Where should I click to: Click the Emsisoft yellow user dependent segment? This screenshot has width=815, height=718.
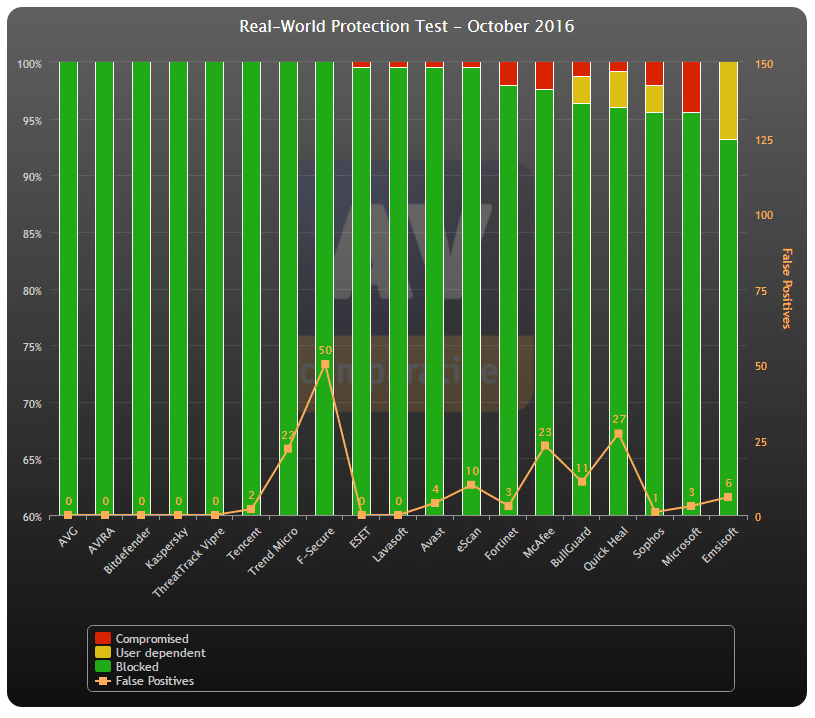click(728, 100)
